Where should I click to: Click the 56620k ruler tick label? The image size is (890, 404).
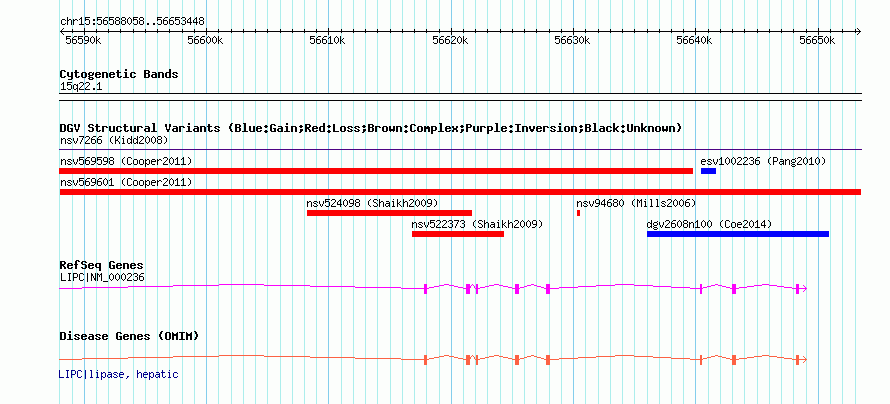[x=451, y=41]
